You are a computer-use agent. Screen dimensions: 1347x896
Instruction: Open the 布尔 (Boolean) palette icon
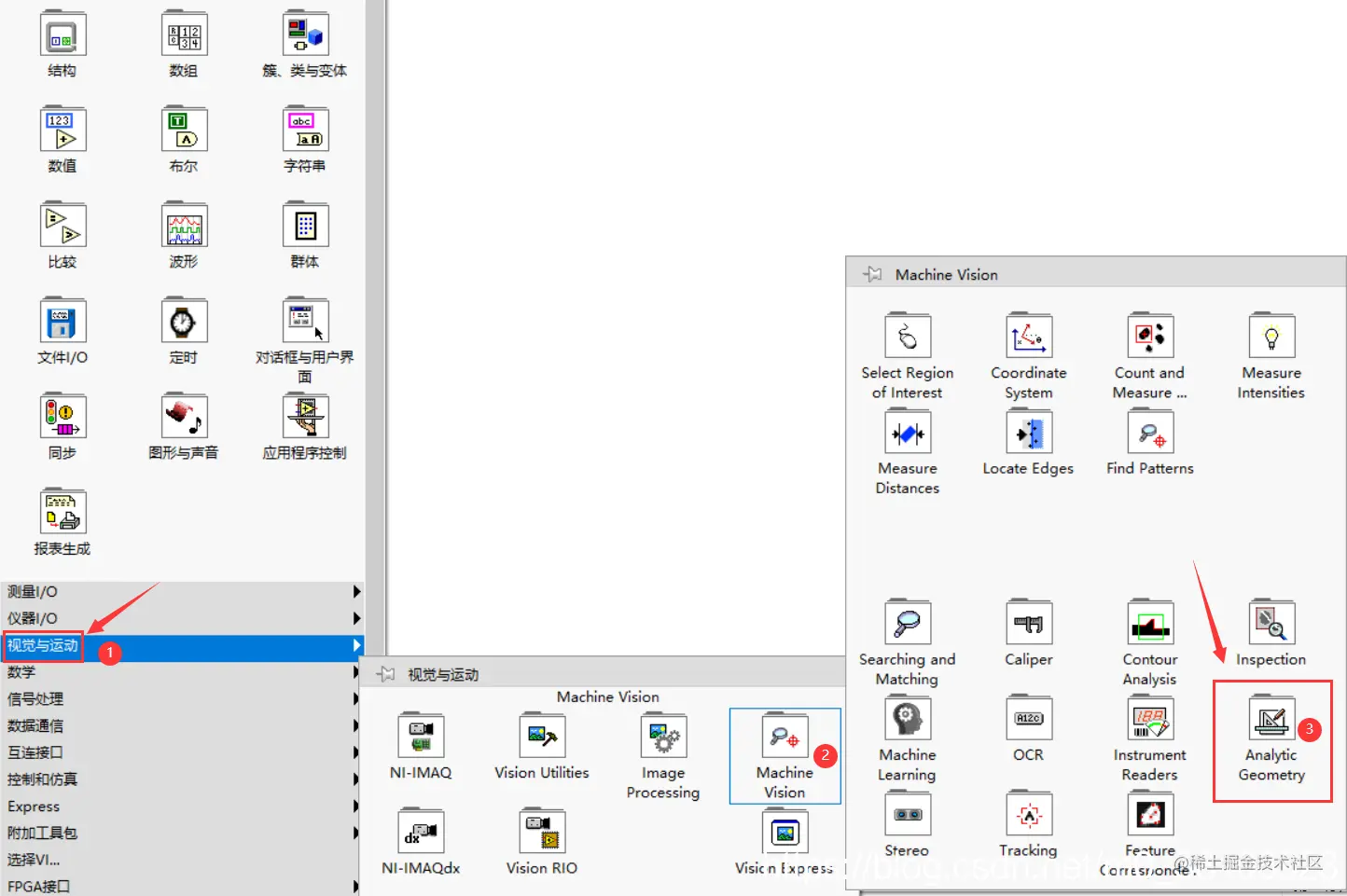click(184, 130)
